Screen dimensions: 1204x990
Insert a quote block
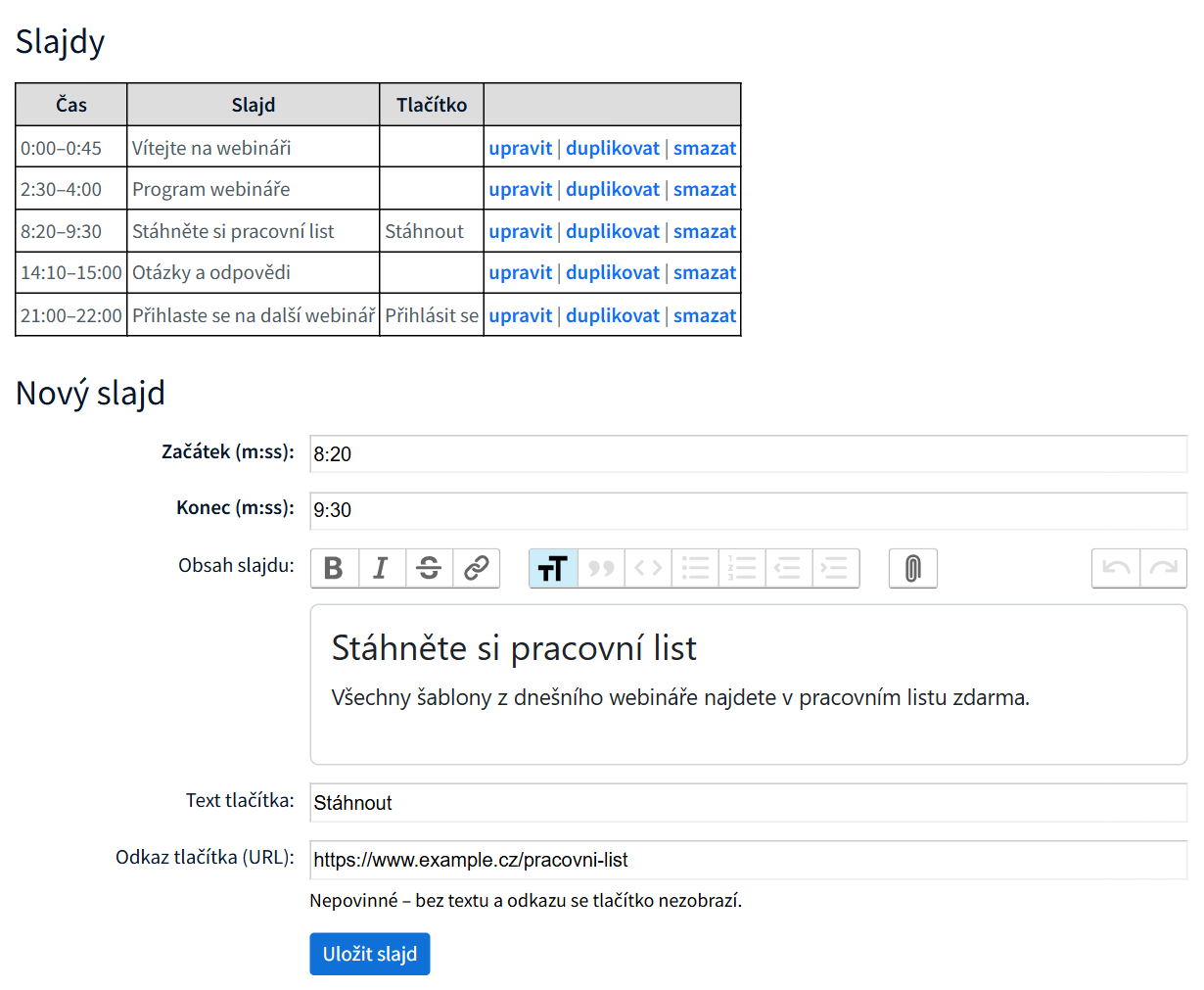point(601,568)
